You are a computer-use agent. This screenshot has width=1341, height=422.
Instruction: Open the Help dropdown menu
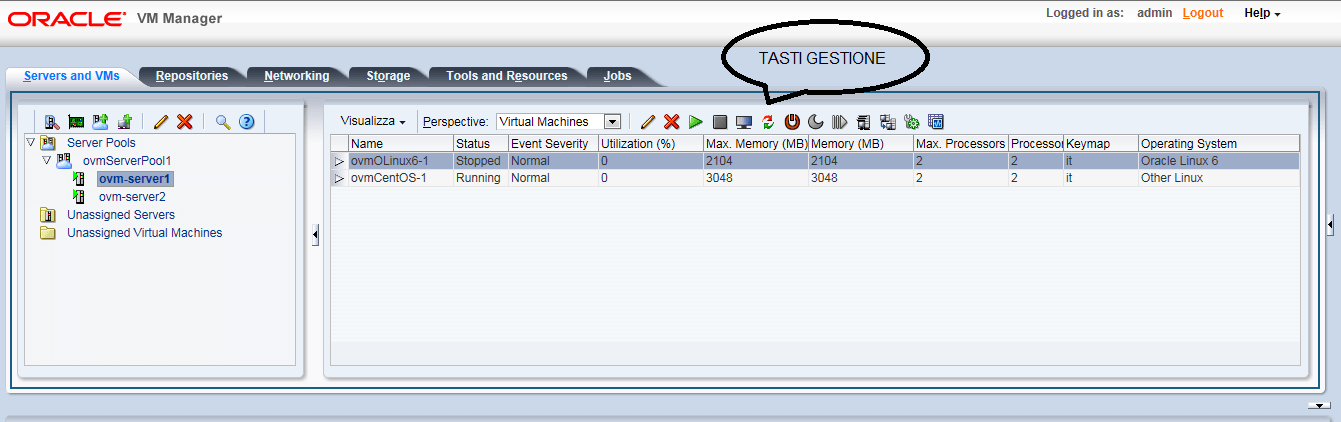1262,13
